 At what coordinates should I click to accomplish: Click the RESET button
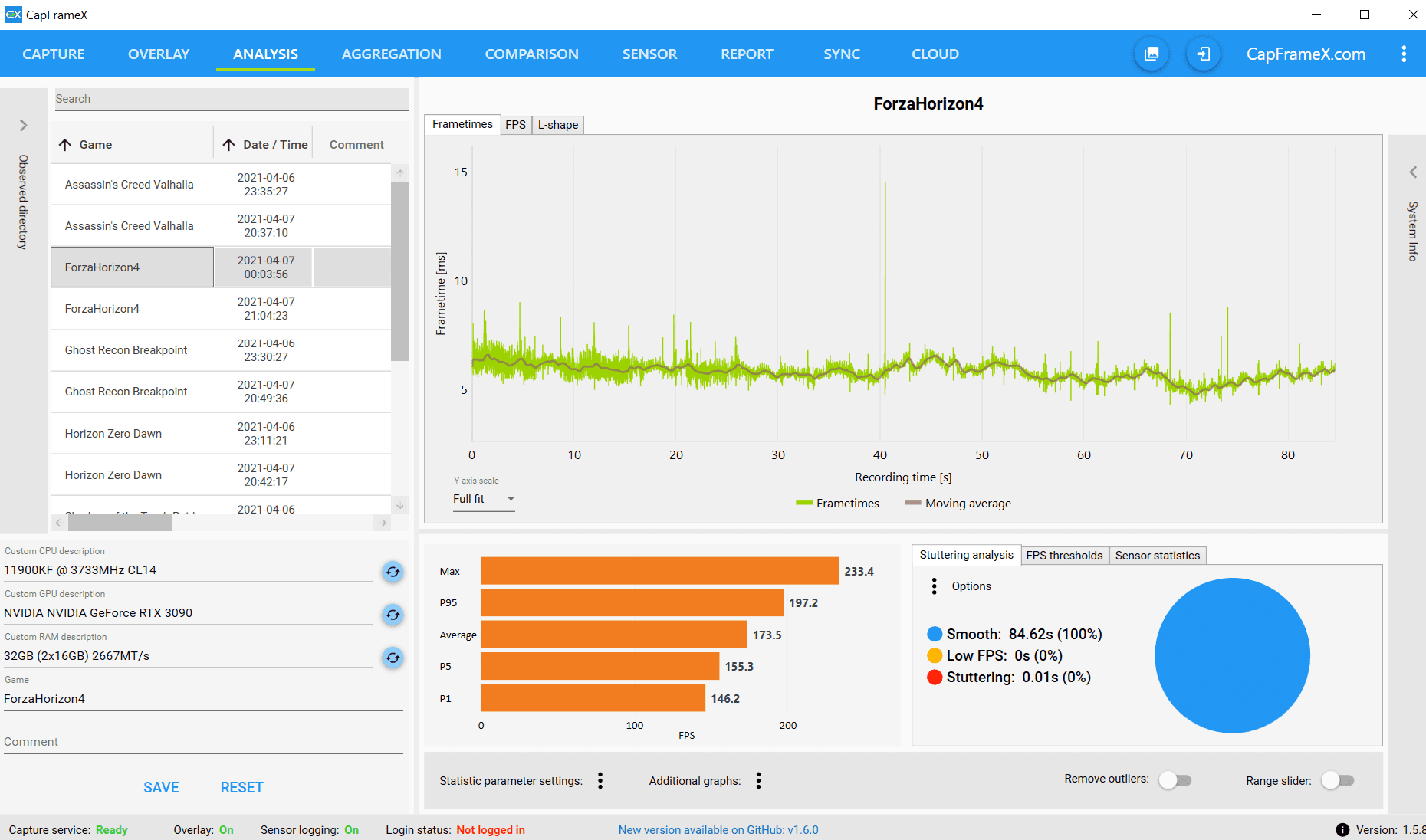242,788
